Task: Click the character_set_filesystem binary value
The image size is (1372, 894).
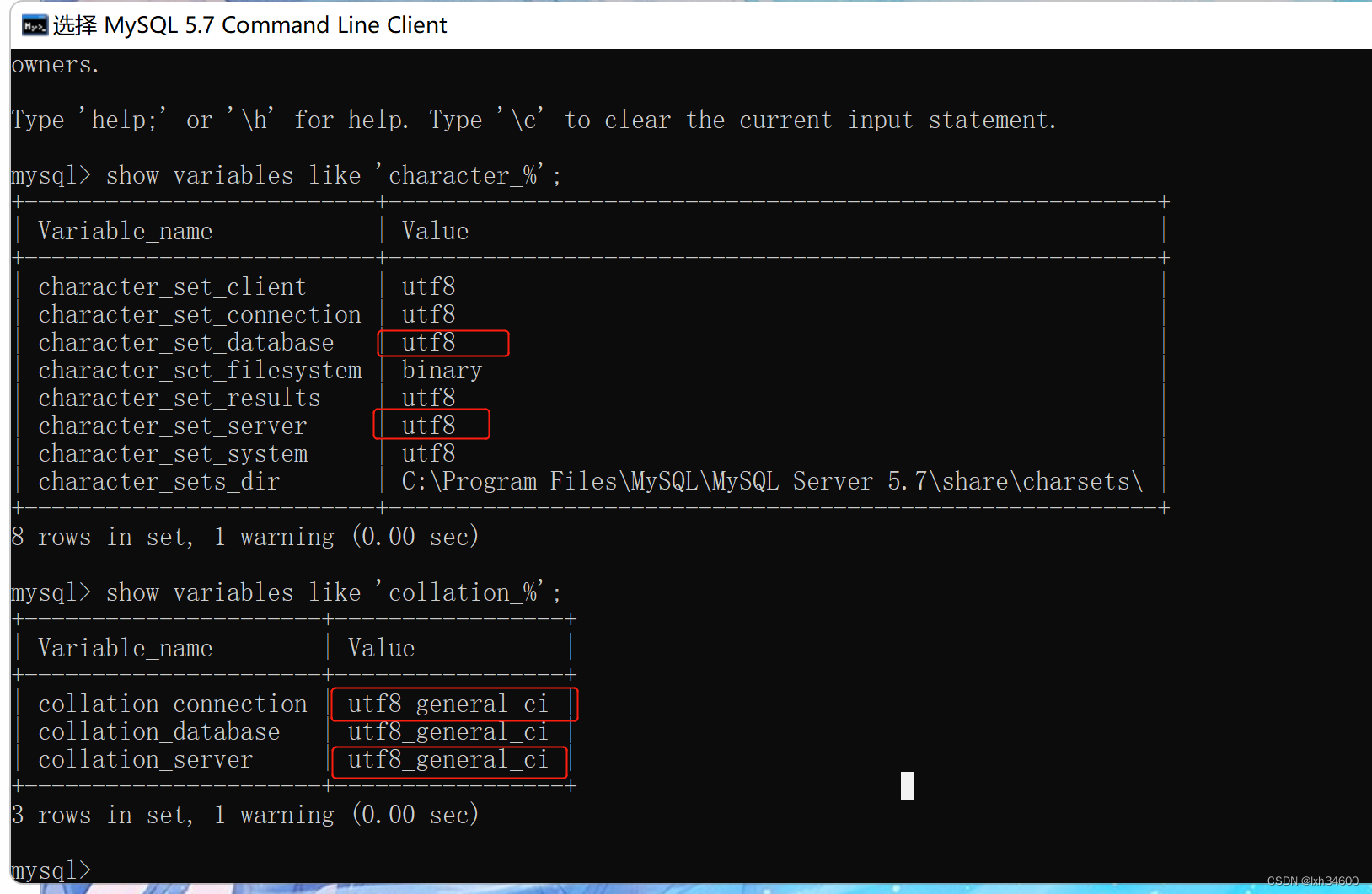Action: [x=441, y=369]
